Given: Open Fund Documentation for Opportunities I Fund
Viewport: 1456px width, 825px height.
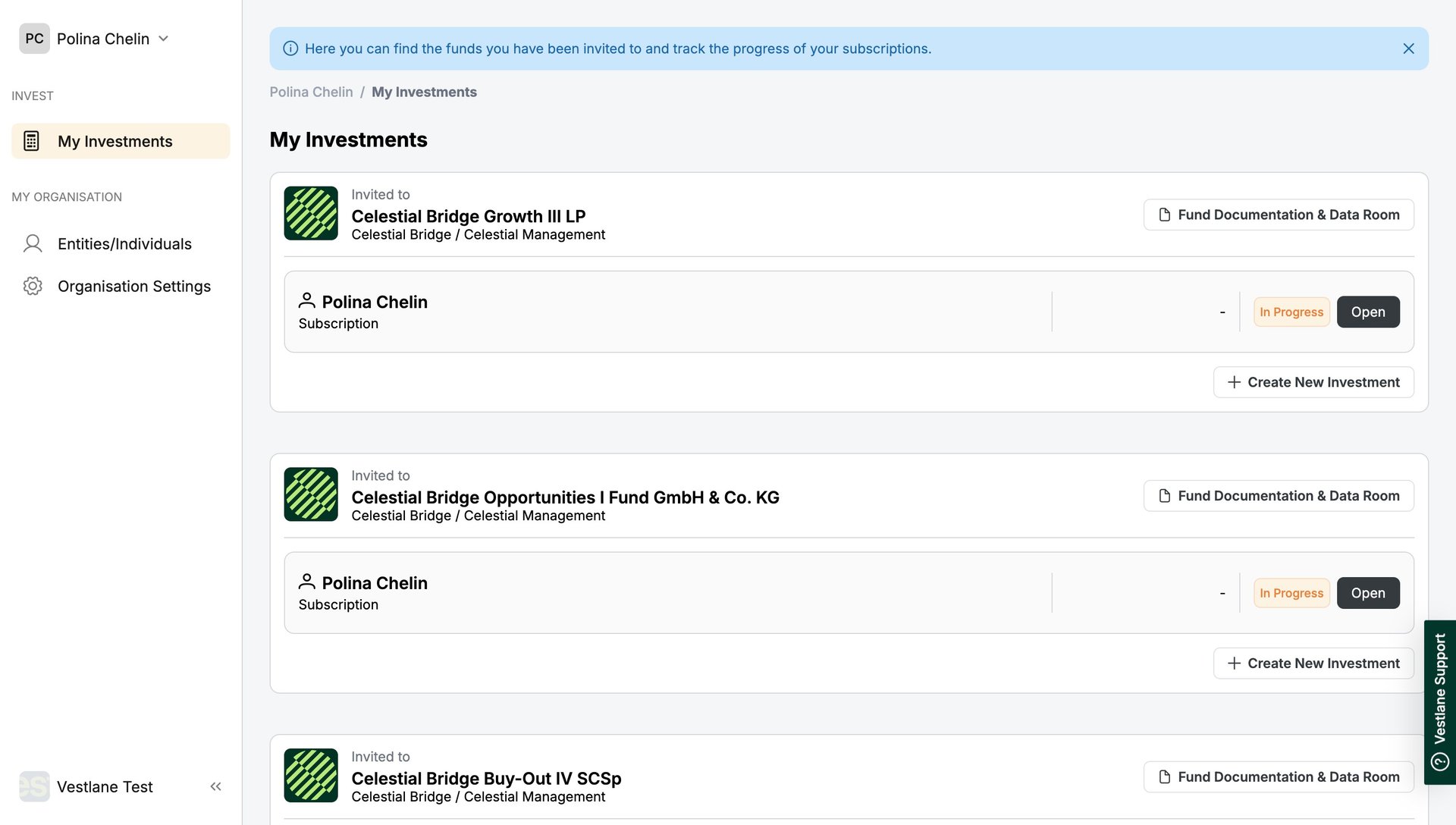Looking at the screenshot, I should pos(1278,496).
